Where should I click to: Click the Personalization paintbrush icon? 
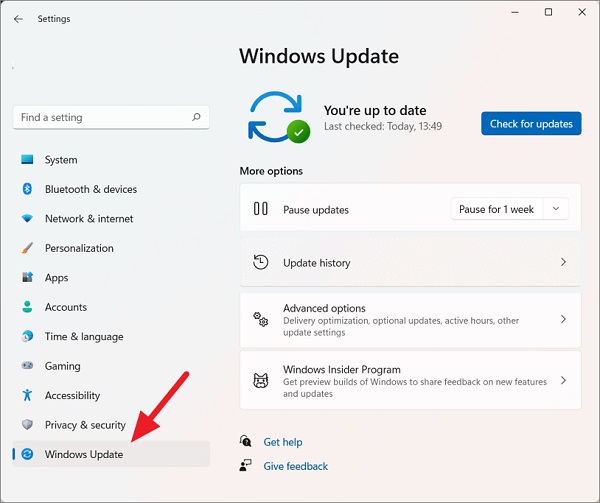point(27,248)
